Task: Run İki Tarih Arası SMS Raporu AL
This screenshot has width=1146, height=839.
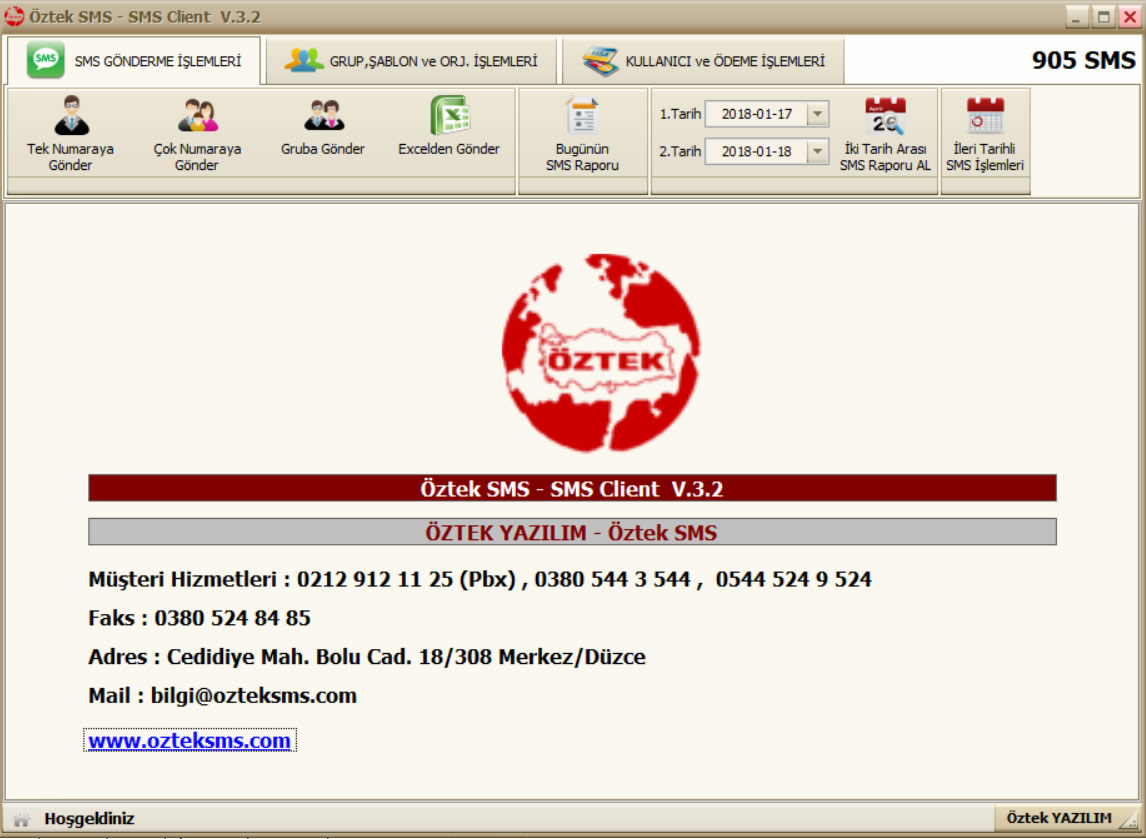Action: click(x=884, y=134)
